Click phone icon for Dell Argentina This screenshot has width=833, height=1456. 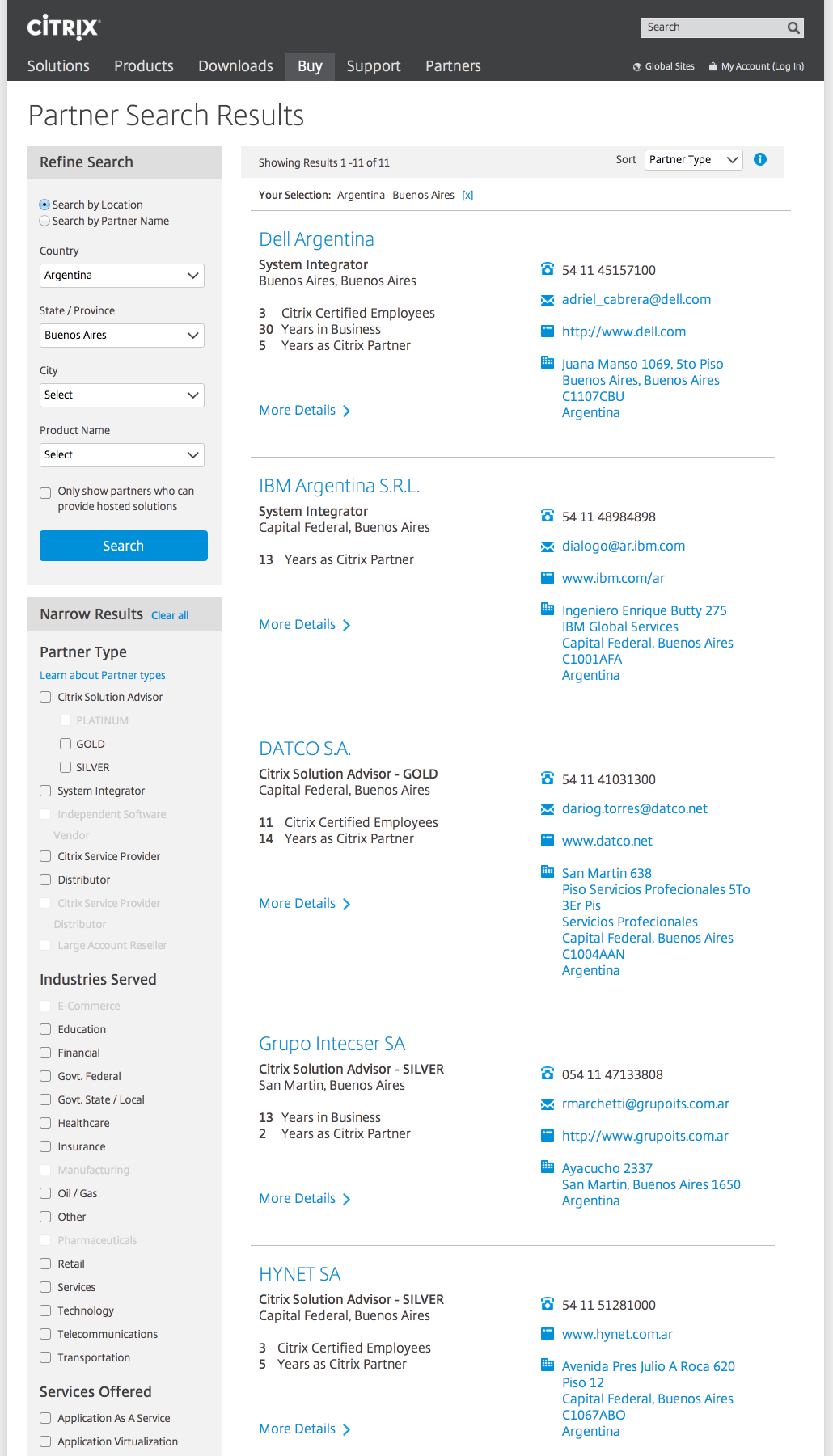coord(548,269)
